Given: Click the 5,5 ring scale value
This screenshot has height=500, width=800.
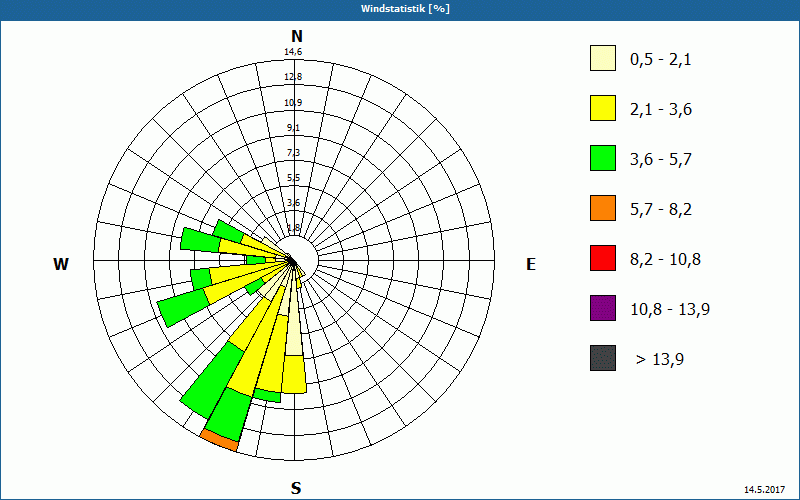Looking at the screenshot, I should point(293,178).
